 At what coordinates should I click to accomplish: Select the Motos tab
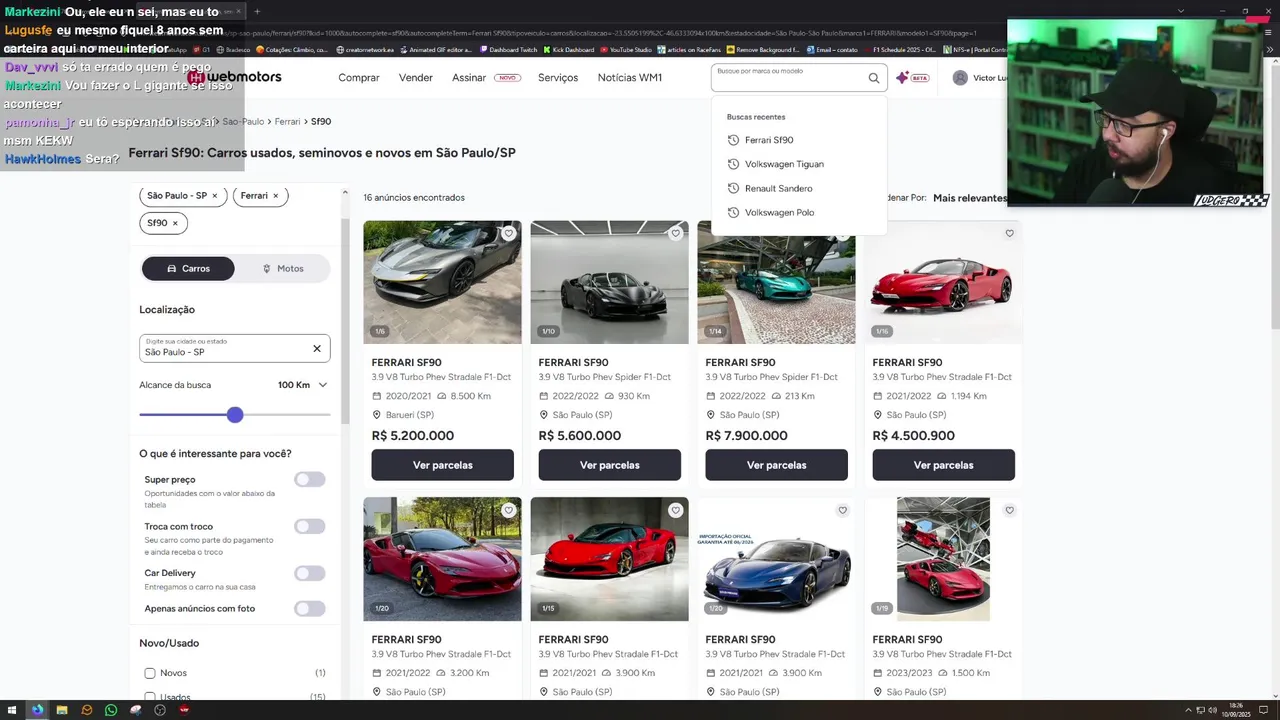pyautogui.click(x=283, y=269)
